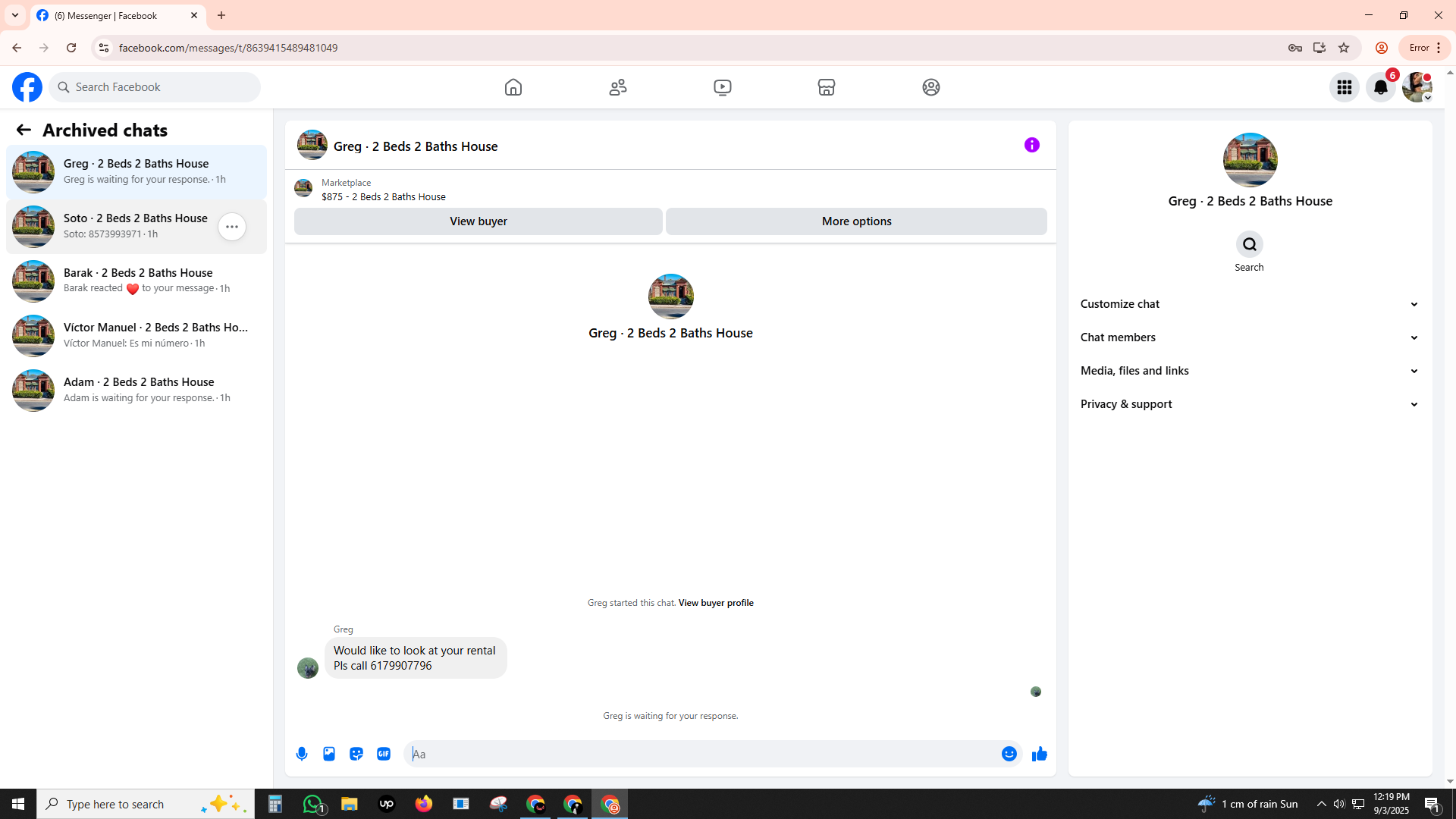Viewport: 1456px width, 819px height.
Task: Click the house thumbnail in chat header
Action: (x=312, y=145)
